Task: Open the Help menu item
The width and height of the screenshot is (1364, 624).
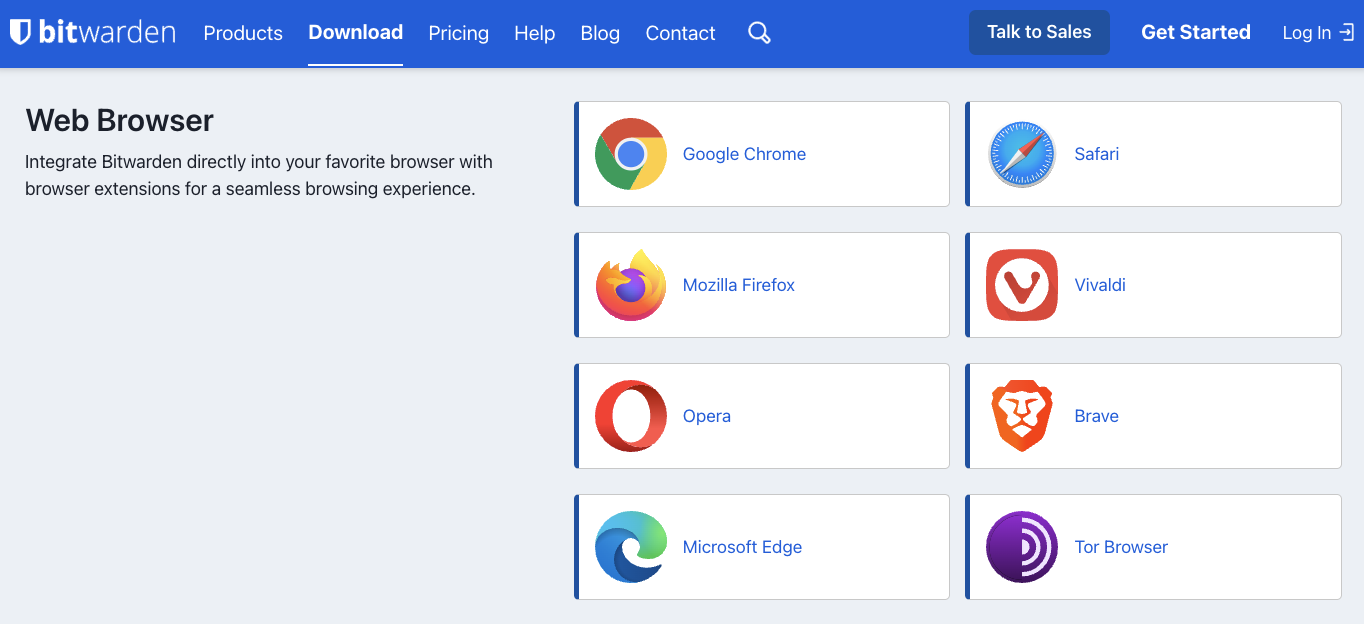Action: pyautogui.click(x=534, y=33)
